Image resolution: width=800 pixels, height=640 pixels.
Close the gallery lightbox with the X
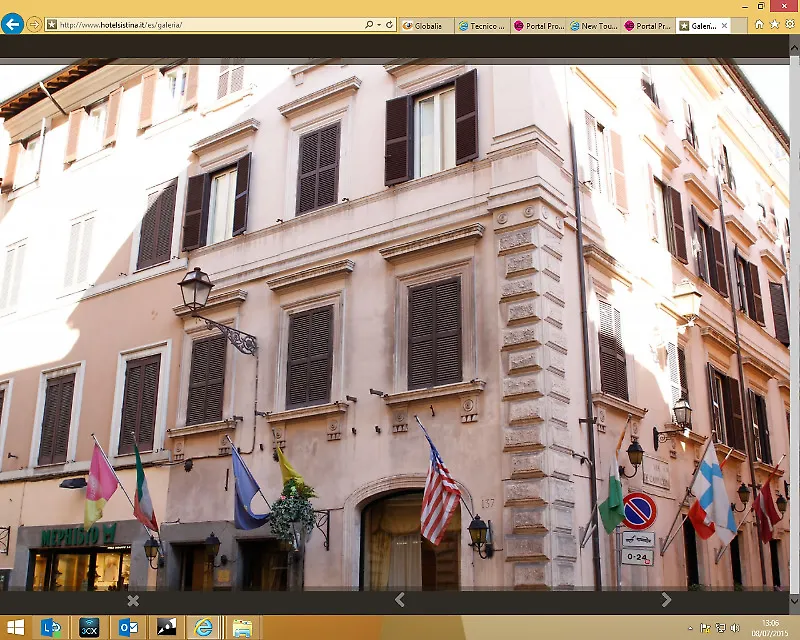tap(133, 601)
